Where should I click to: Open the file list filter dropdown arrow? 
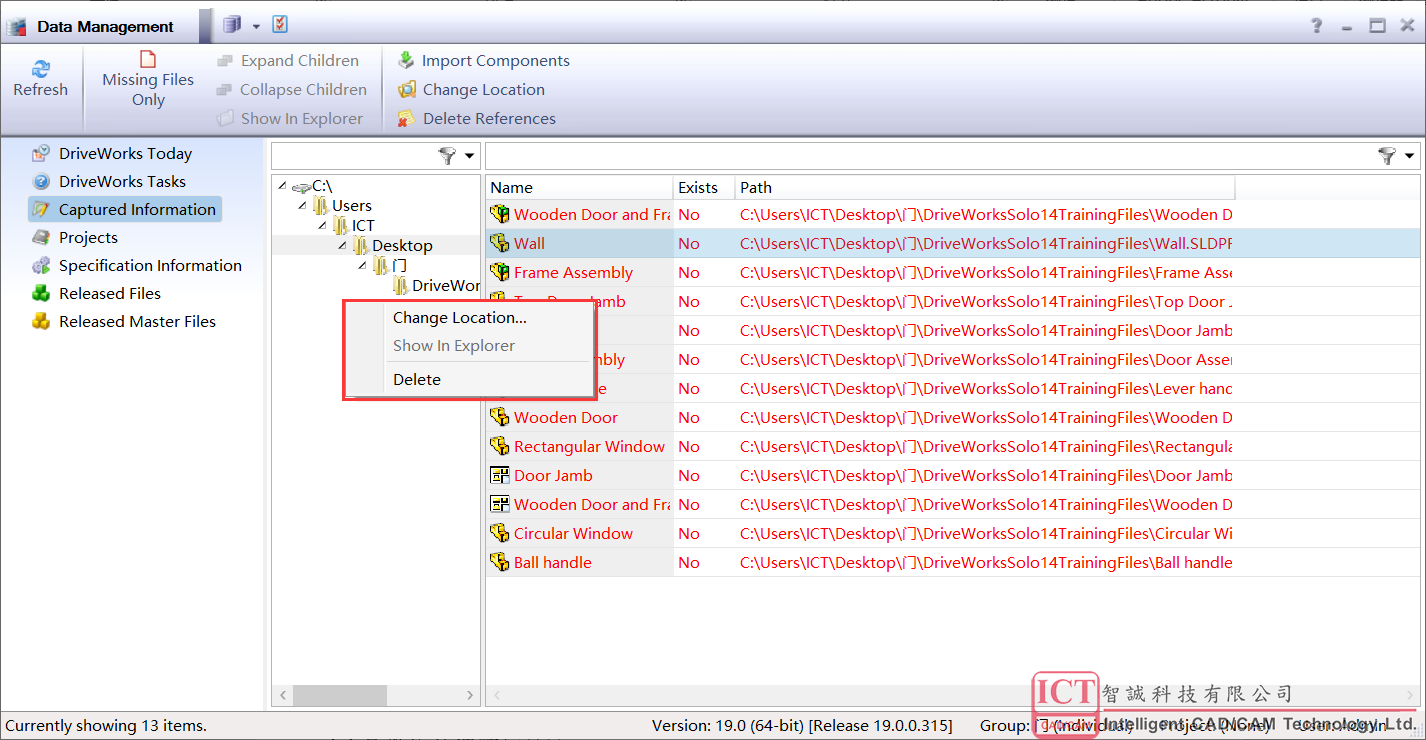(x=1410, y=156)
